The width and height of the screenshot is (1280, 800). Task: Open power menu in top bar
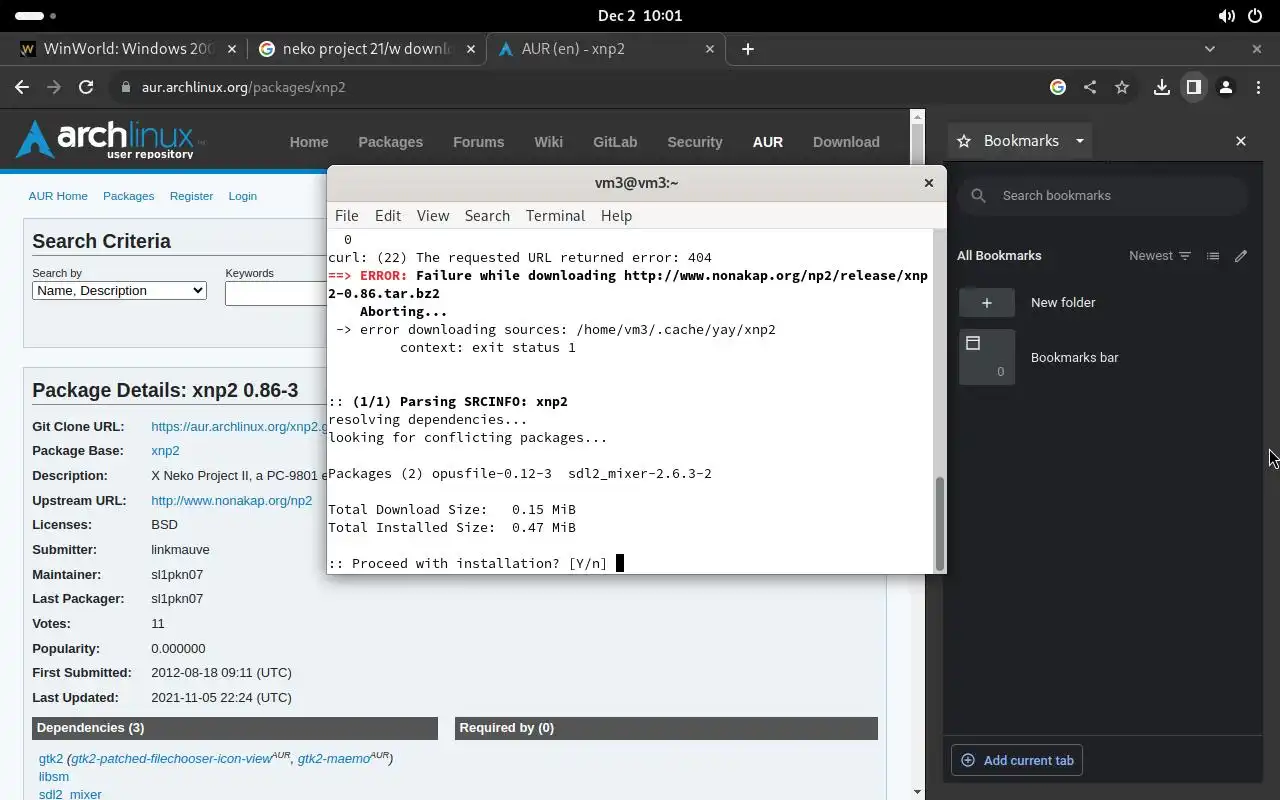click(1256, 16)
